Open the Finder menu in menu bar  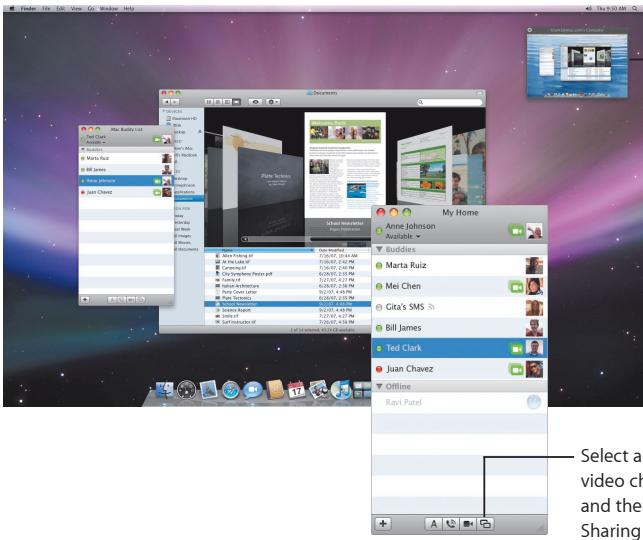[x=28, y=8]
